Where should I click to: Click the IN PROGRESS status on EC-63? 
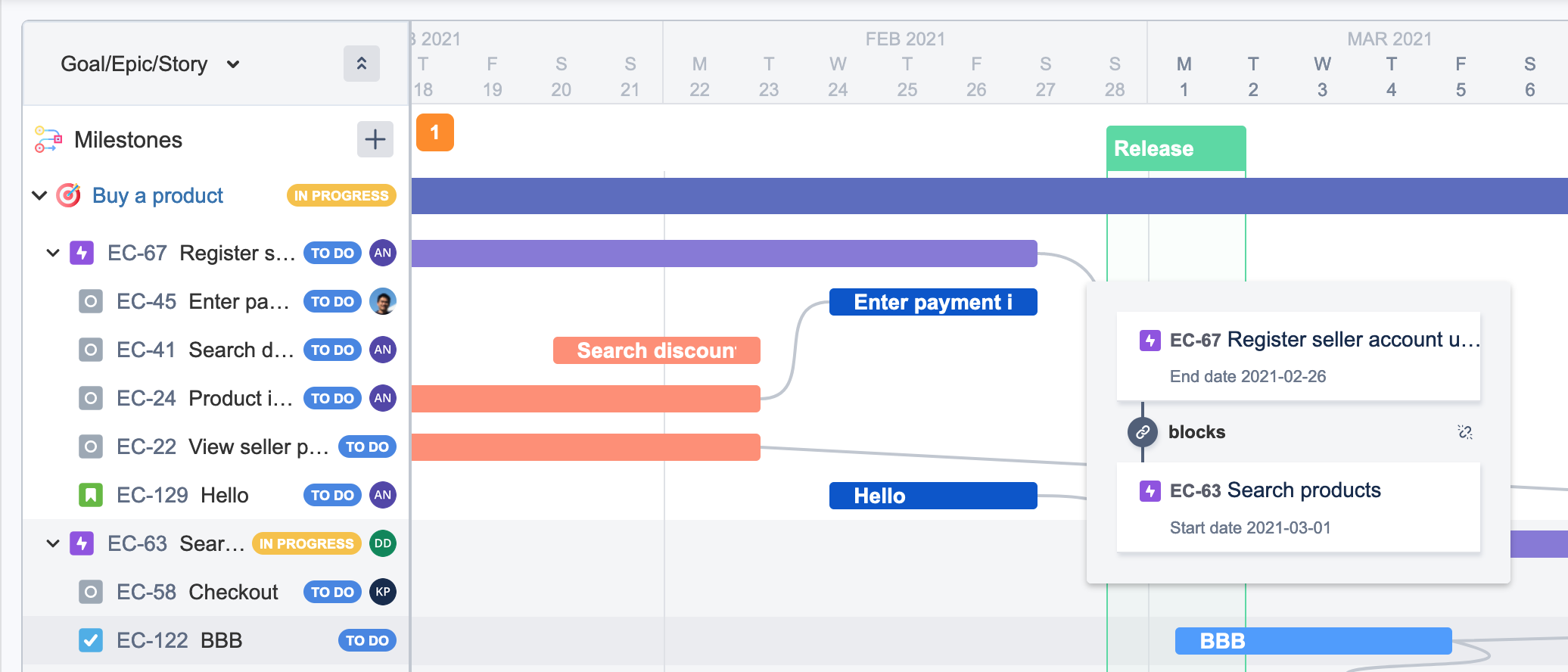pos(306,543)
